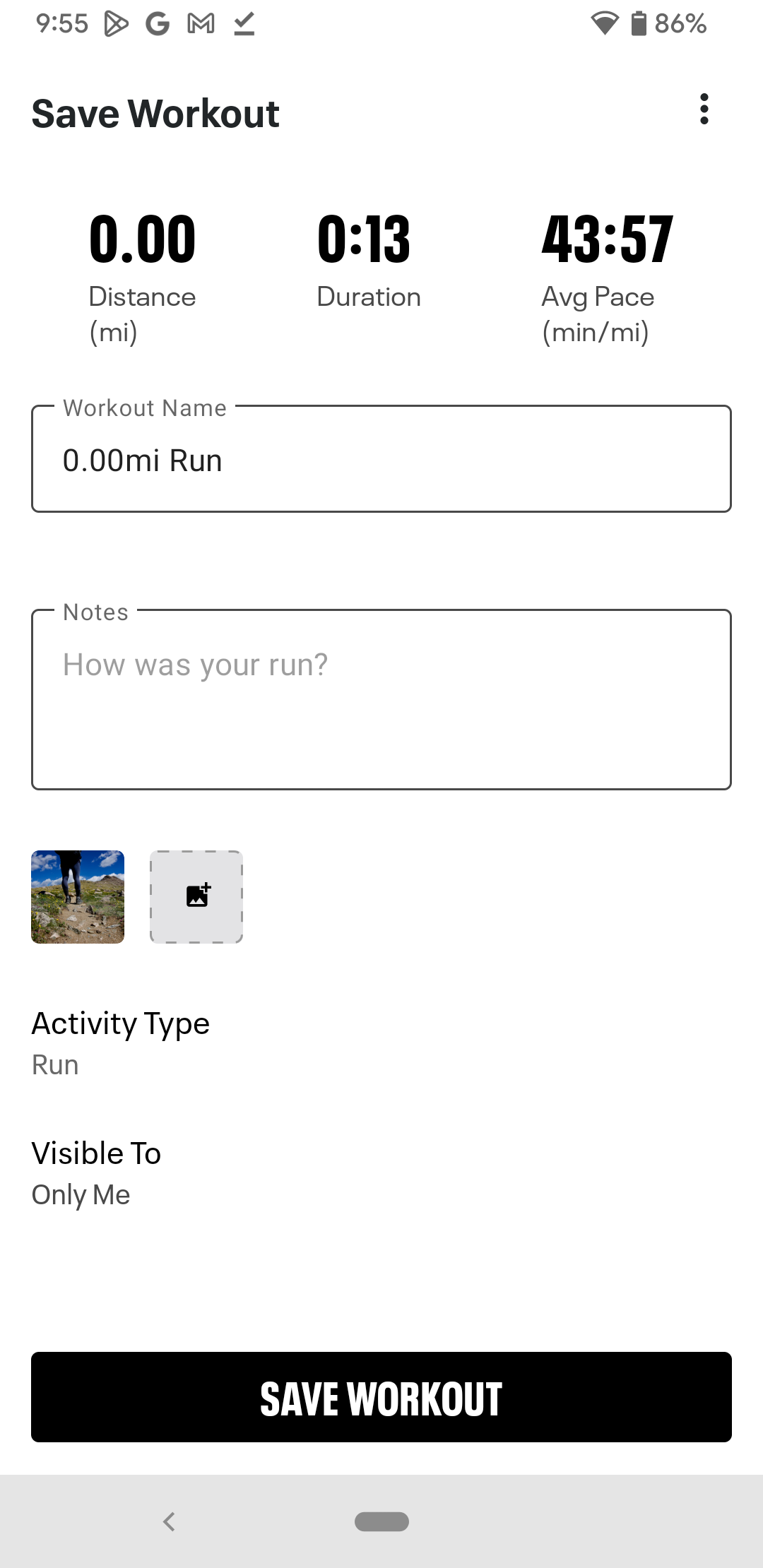
Task: Open the Visible To privacy selector
Action: pyautogui.click(x=97, y=1153)
